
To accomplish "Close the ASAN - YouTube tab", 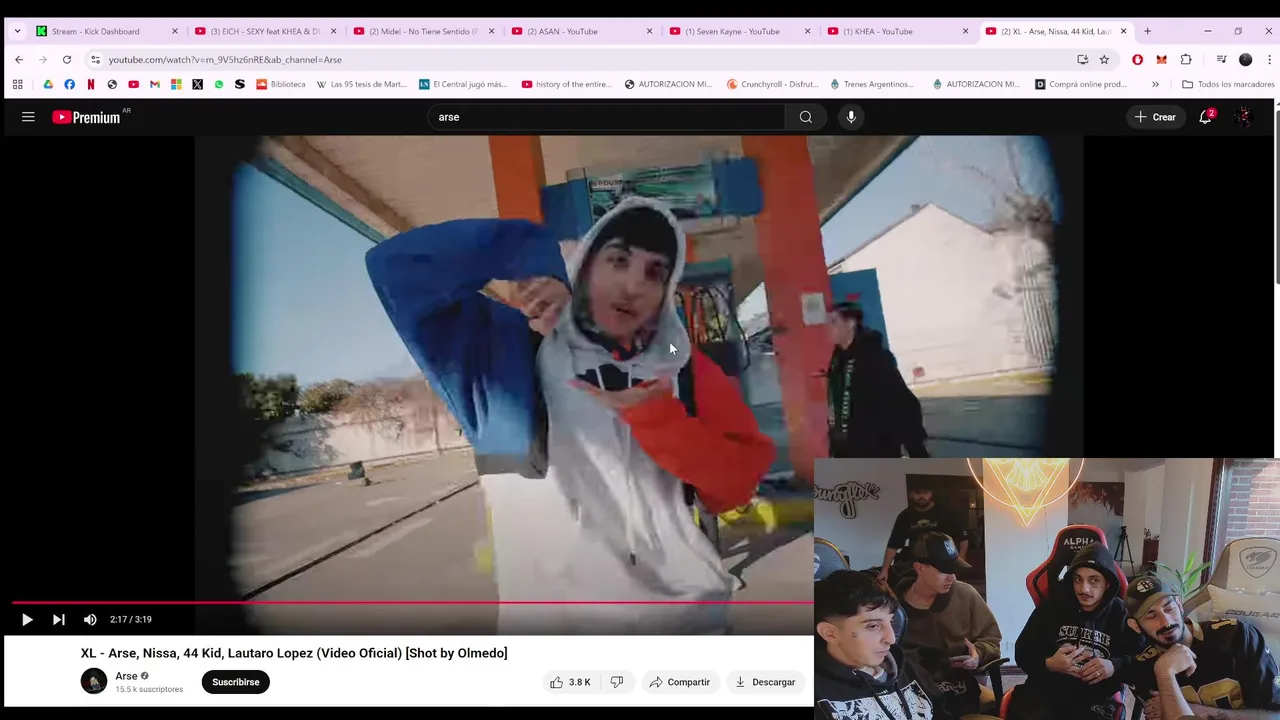I will click(x=649, y=31).
